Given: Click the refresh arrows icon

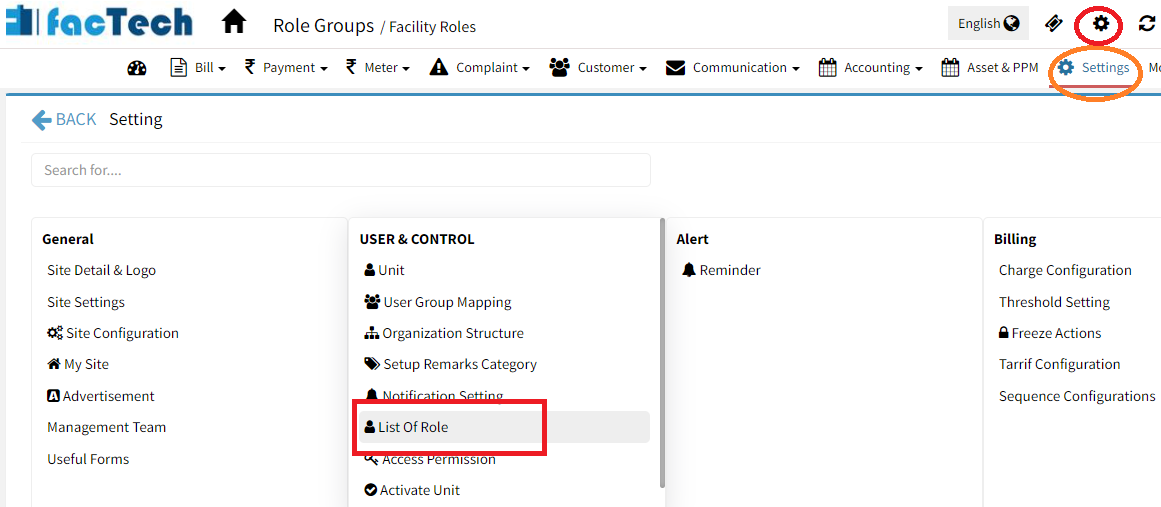Looking at the screenshot, I should point(1146,24).
